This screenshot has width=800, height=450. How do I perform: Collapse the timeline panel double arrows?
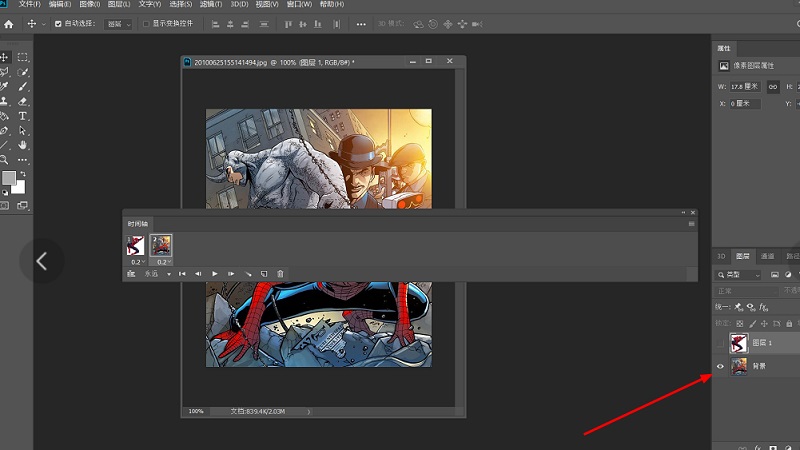(683, 212)
